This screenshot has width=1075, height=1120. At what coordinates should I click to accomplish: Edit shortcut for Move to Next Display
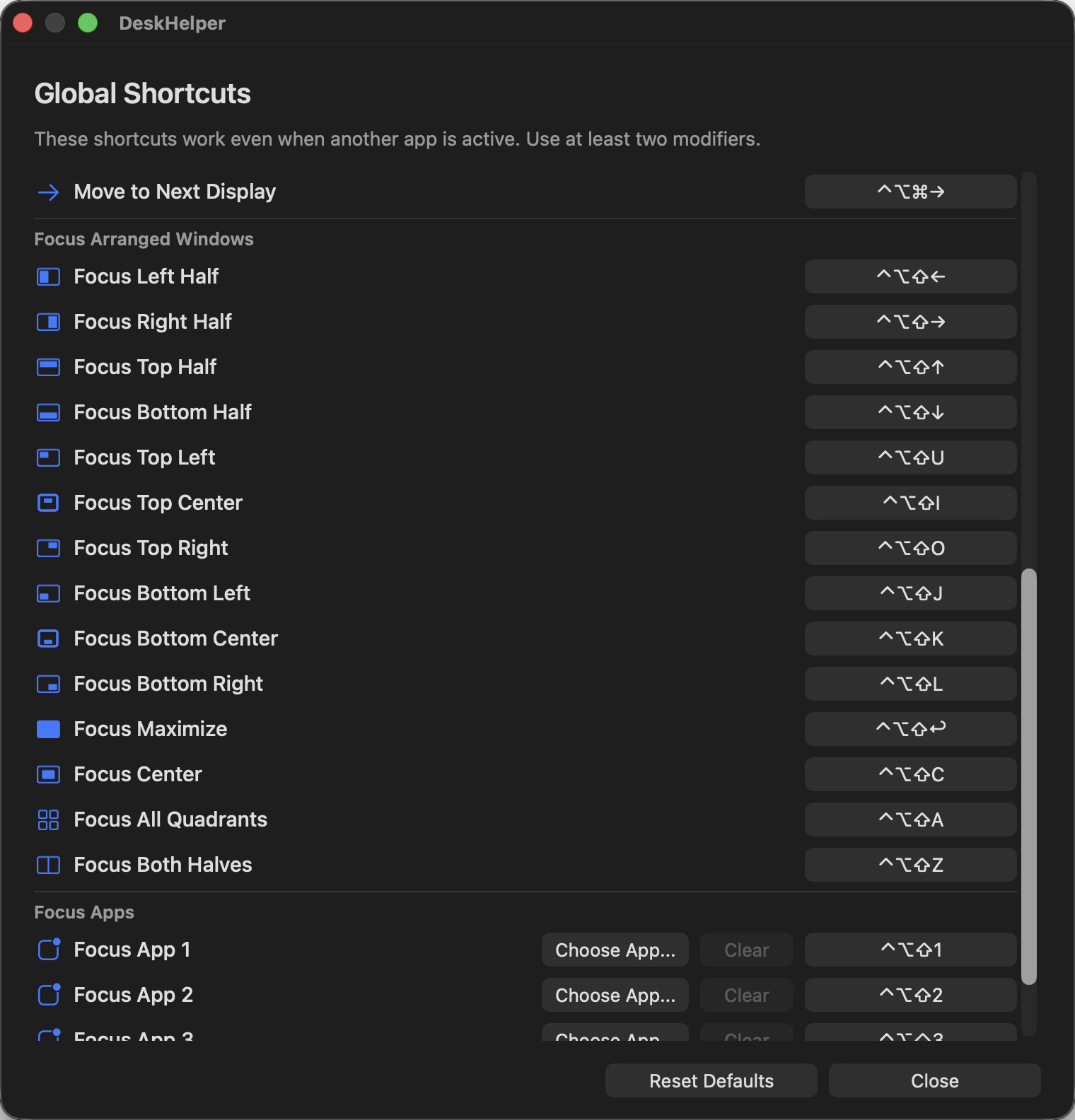pyautogui.click(x=911, y=192)
